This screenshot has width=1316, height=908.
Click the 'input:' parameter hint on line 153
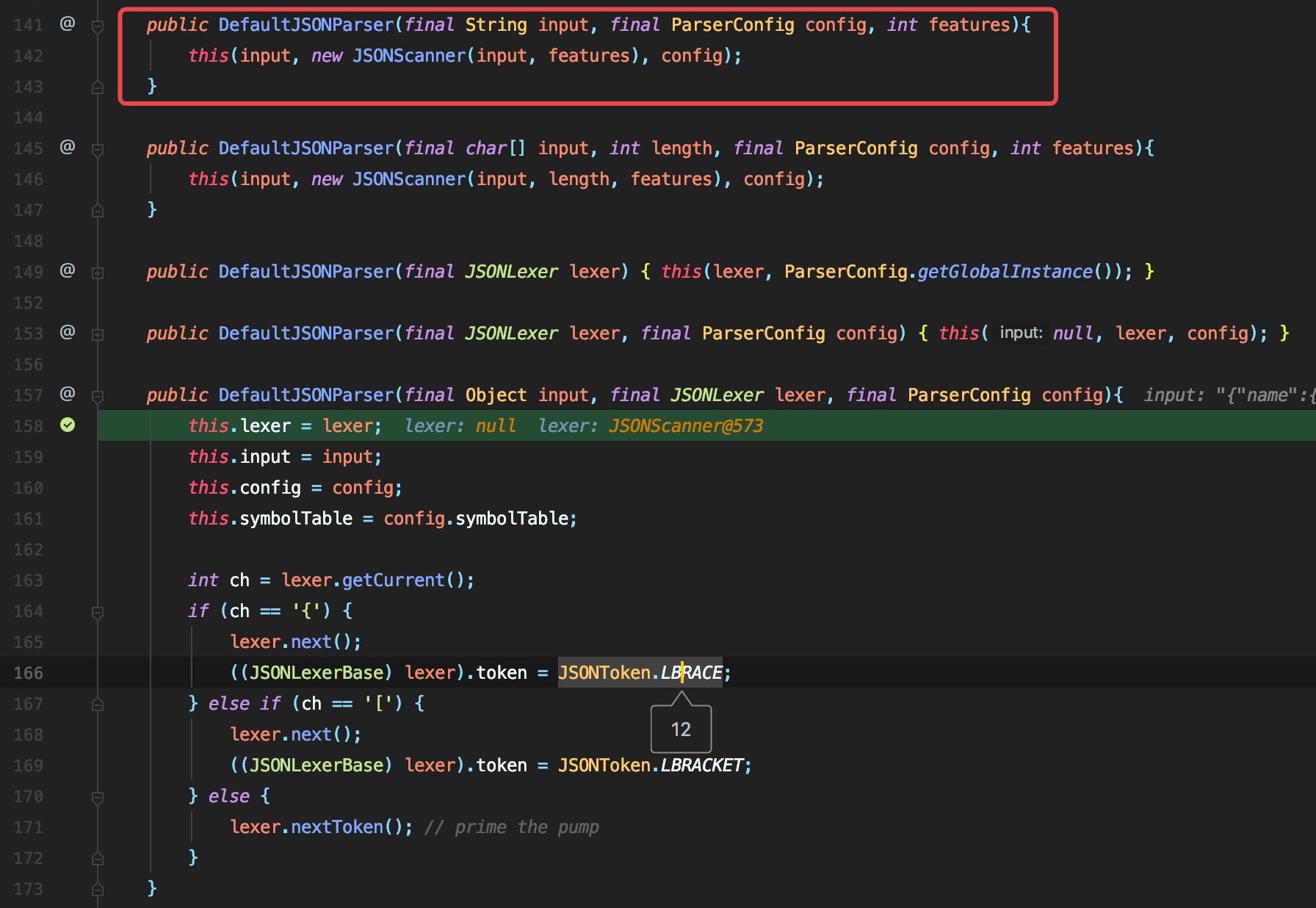(x=1021, y=333)
